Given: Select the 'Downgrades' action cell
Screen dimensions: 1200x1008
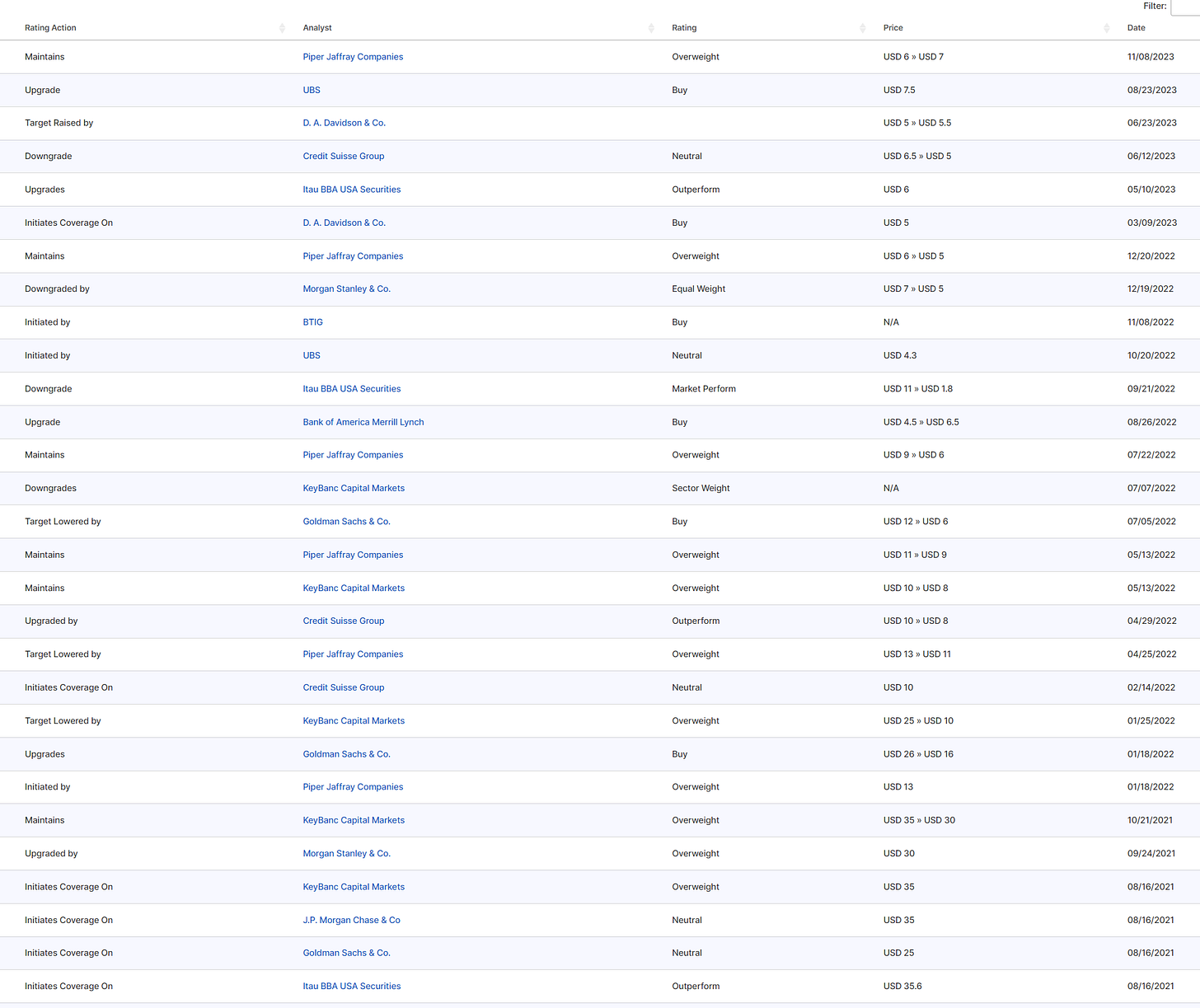Looking at the screenshot, I should click(x=50, y=488).
